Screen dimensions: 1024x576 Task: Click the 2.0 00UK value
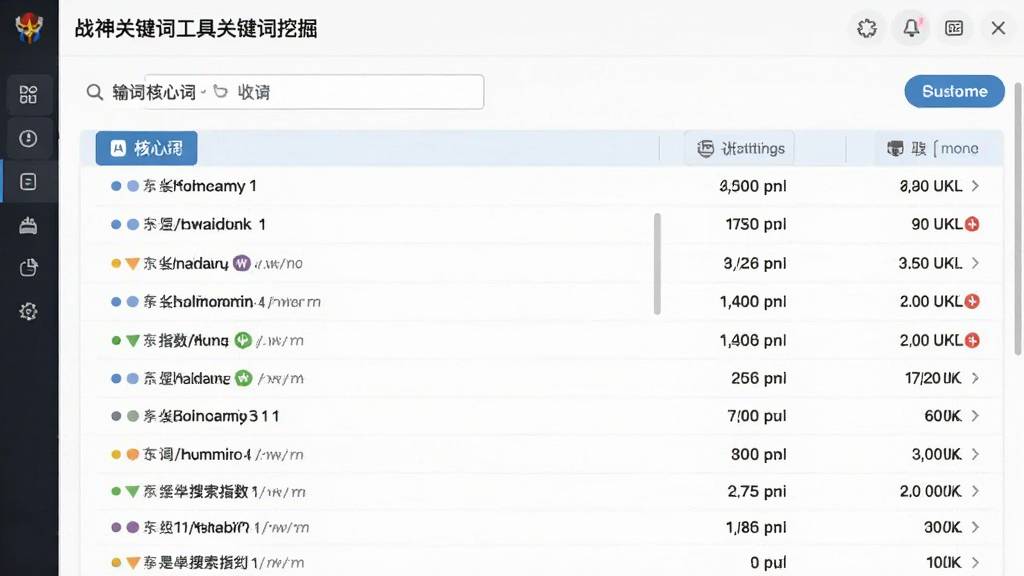click(930, 491)
